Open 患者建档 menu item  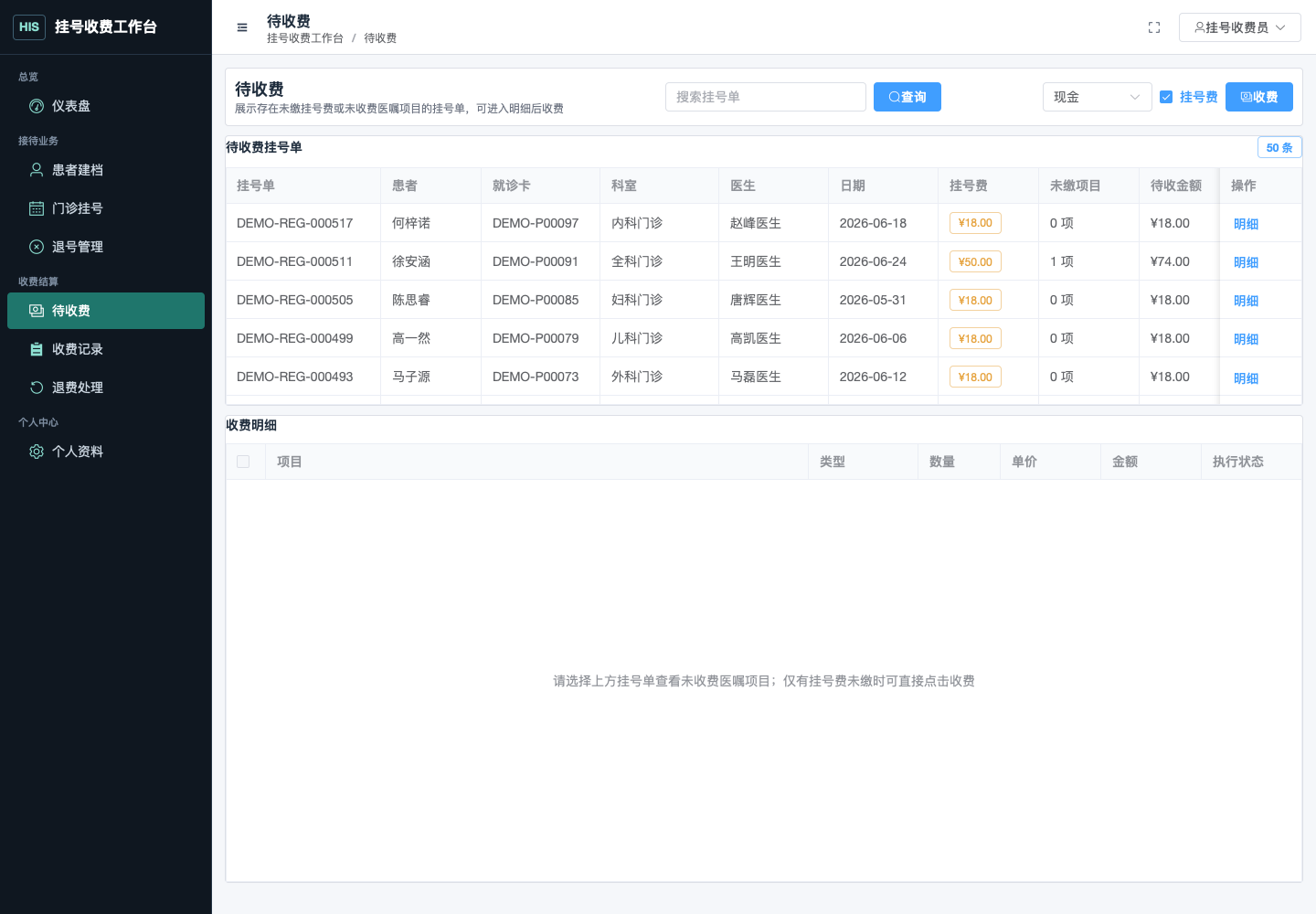pyautogui.click(x=106, y=170)
